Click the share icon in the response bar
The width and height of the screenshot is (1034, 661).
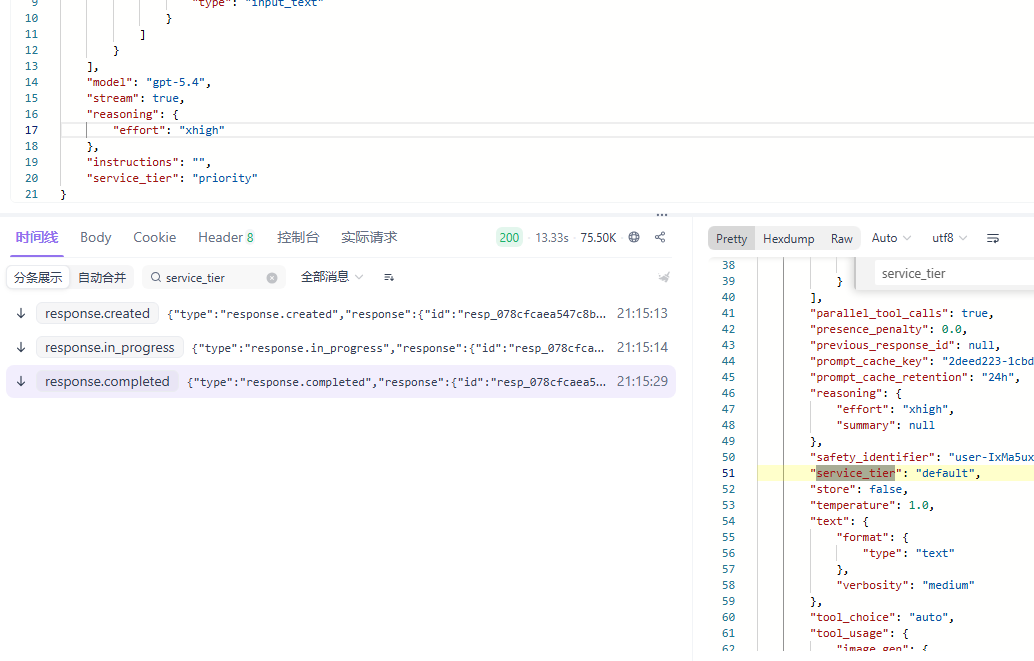tap(660, 237)
